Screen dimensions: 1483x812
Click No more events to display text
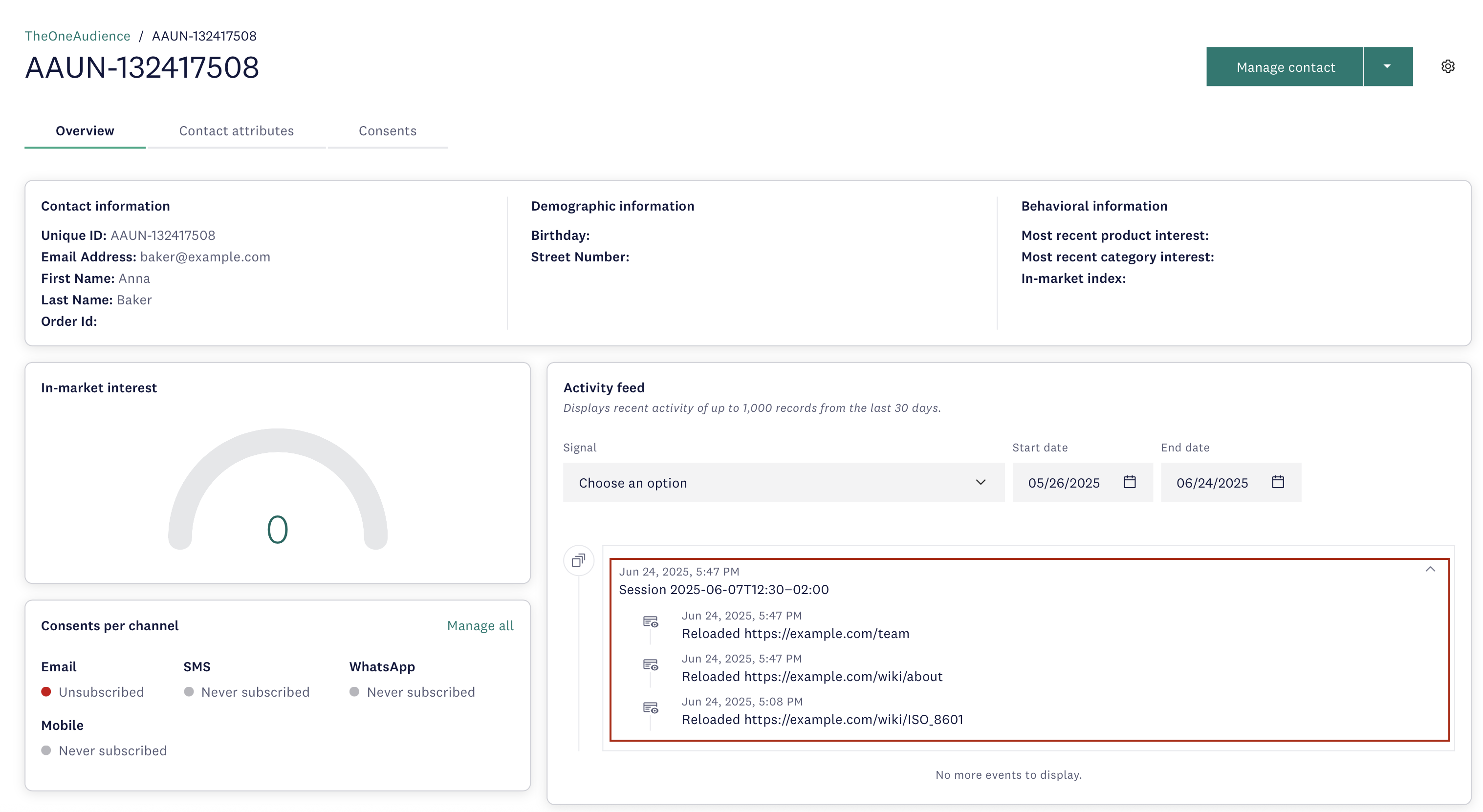[1008, 774]
